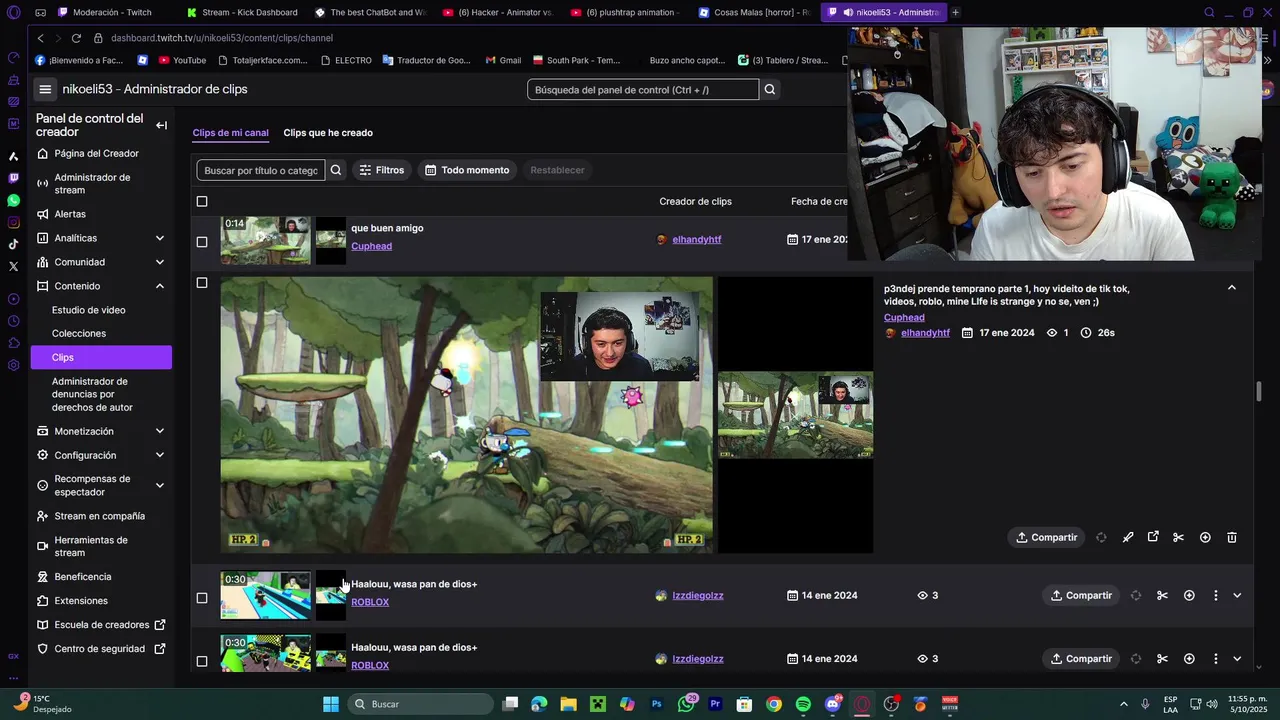This screenshot has height=720, width=1280.
Task: Click the circled plus icon on expanded clip
Action: (1205, 537)
